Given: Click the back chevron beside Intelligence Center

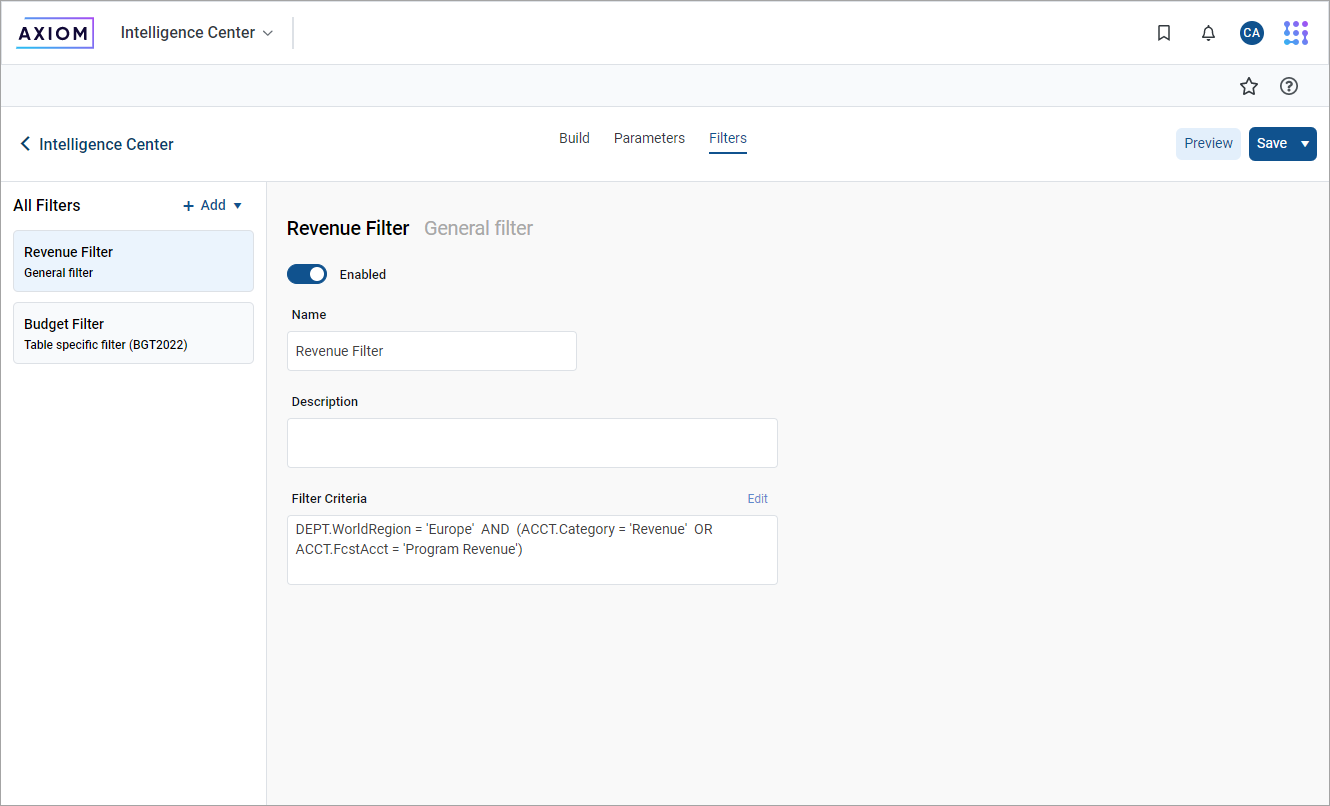Looking at the screenshot, I should 25,144.
